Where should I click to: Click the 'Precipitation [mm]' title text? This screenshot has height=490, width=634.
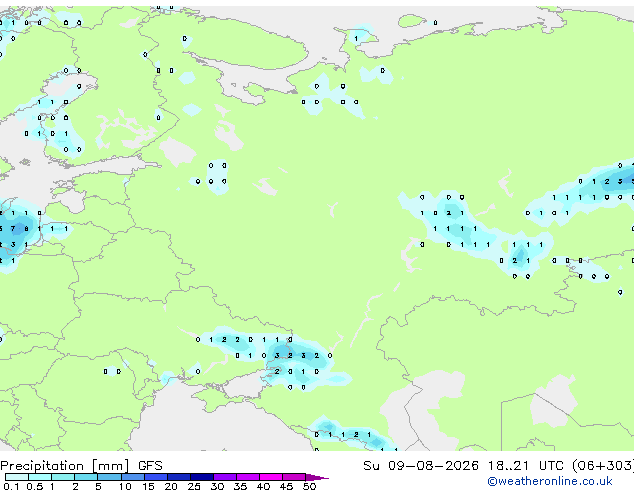65,466
